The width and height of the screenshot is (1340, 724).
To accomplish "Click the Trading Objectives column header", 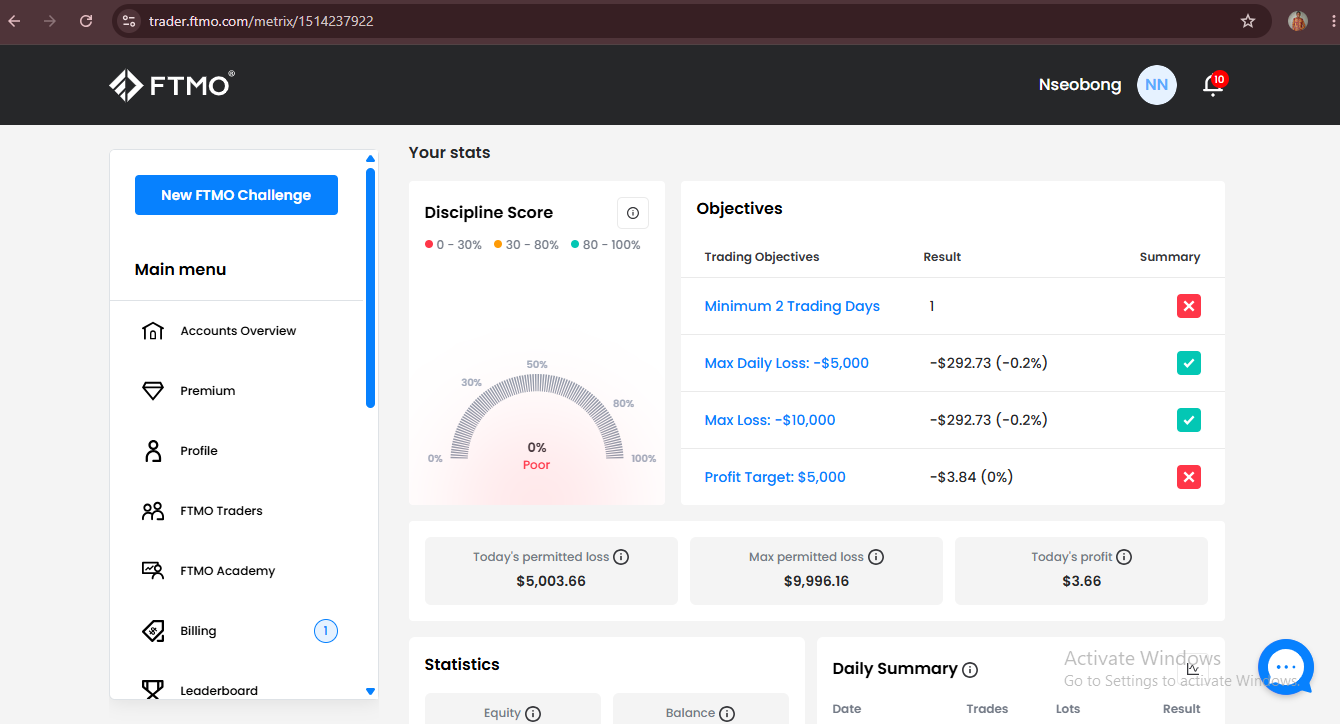I will (x=762, y=257).
